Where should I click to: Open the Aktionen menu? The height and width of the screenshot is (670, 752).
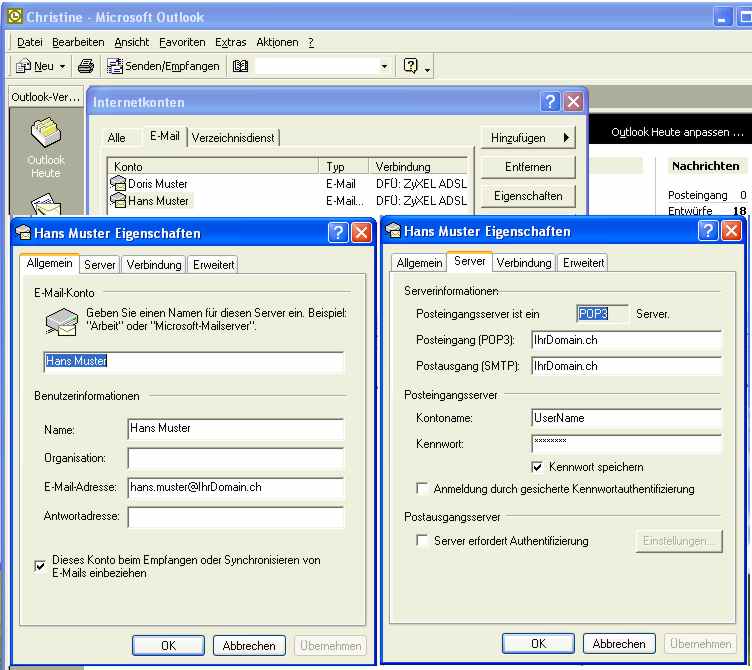pos(277,42)
